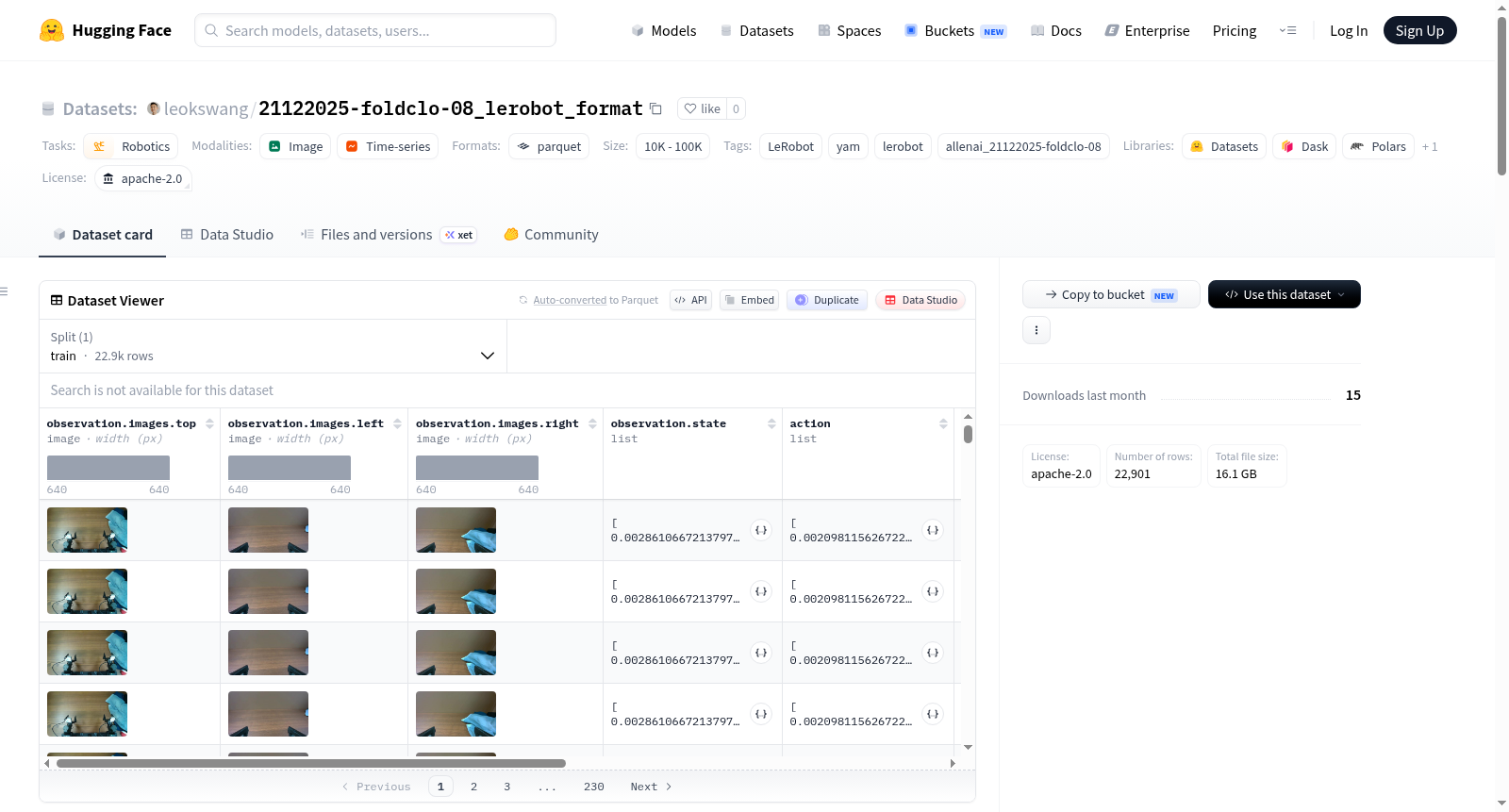Select the Image modality tag

click(x=295, y=146)
